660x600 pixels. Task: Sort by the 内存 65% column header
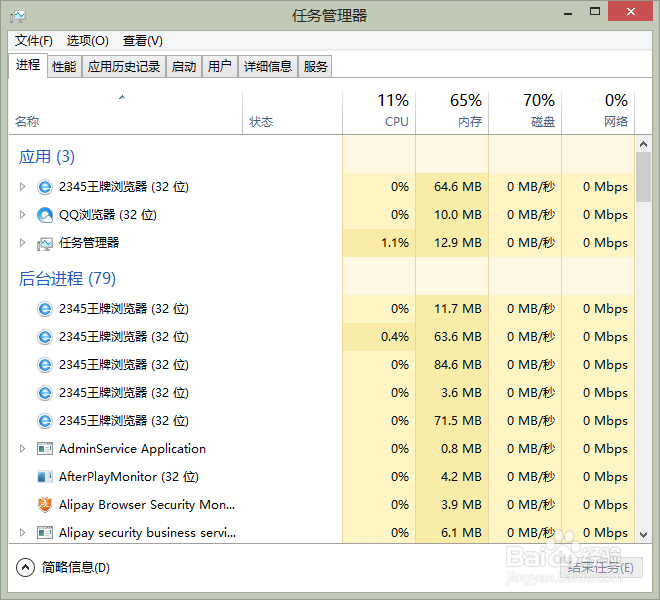(452, 113)
